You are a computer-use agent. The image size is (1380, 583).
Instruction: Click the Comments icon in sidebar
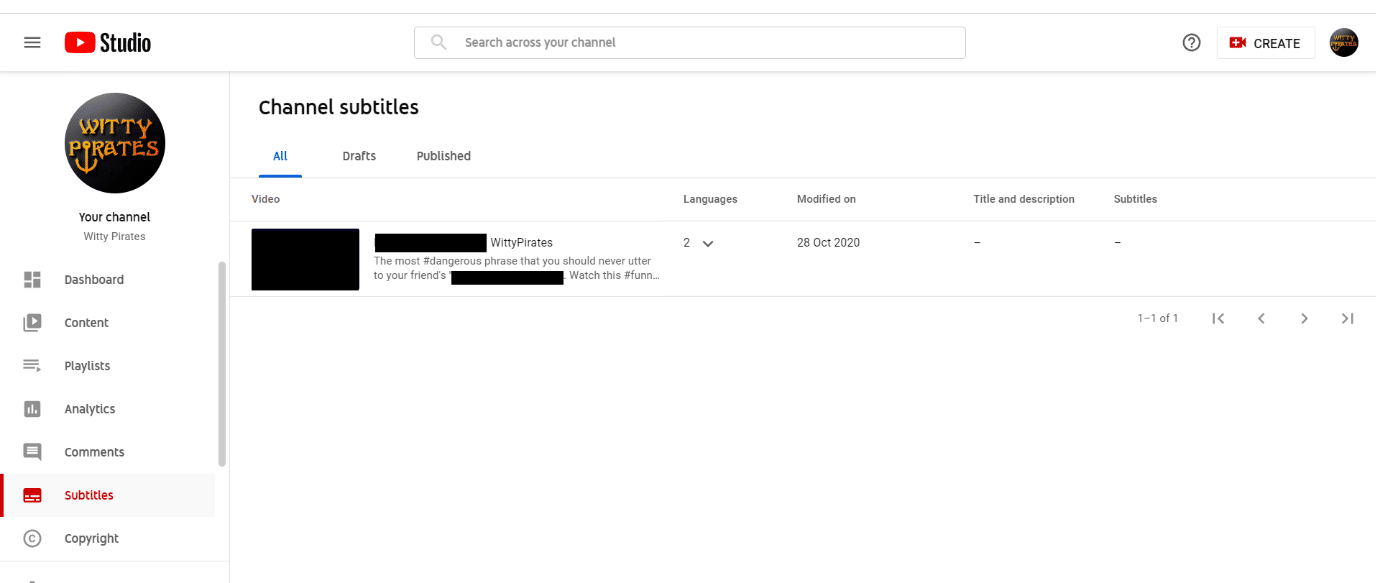32,452
